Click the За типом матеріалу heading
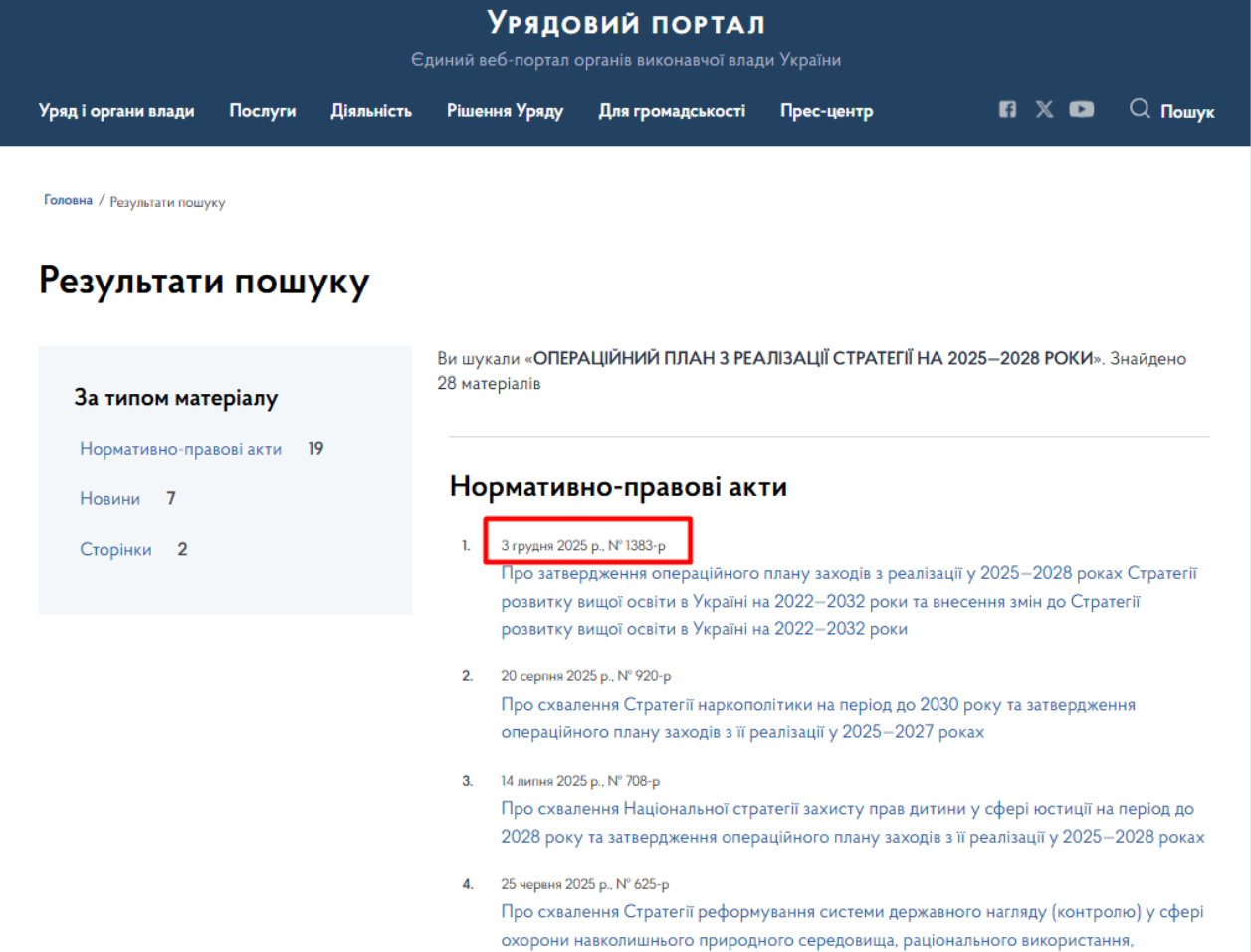 click(x=176, y=398)
